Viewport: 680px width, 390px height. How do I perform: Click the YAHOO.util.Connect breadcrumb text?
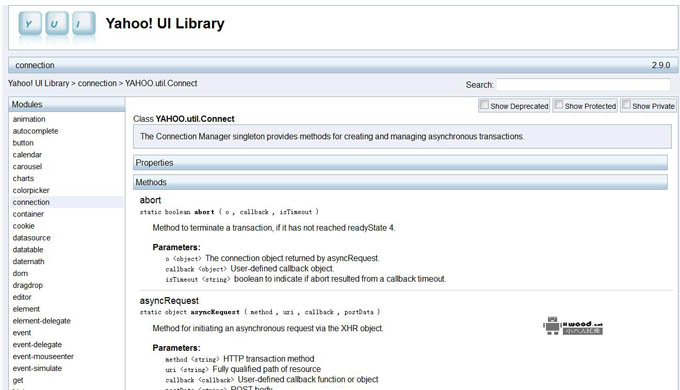pos(161,83)
